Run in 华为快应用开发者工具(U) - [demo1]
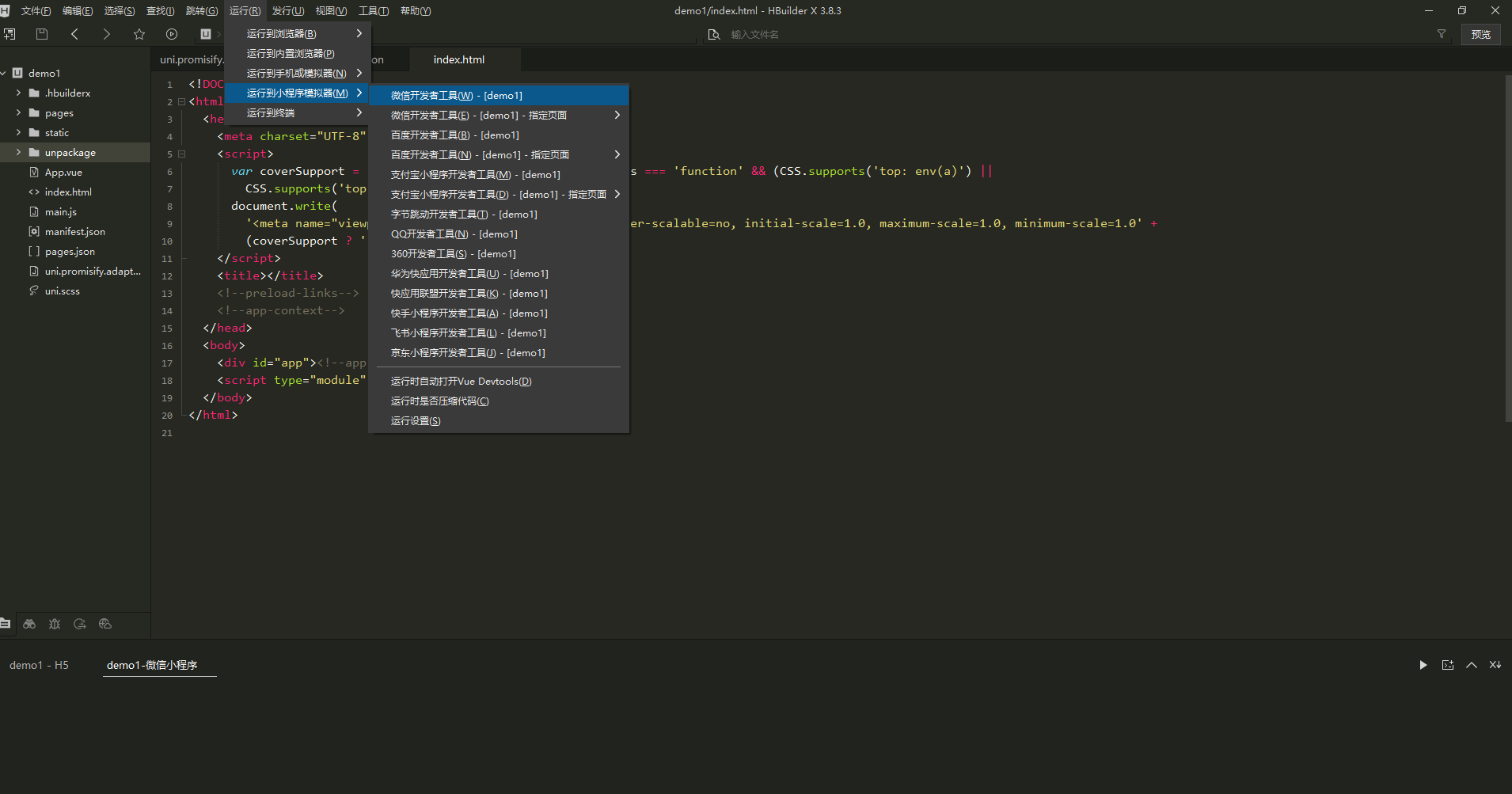 (x=499, y=273)
